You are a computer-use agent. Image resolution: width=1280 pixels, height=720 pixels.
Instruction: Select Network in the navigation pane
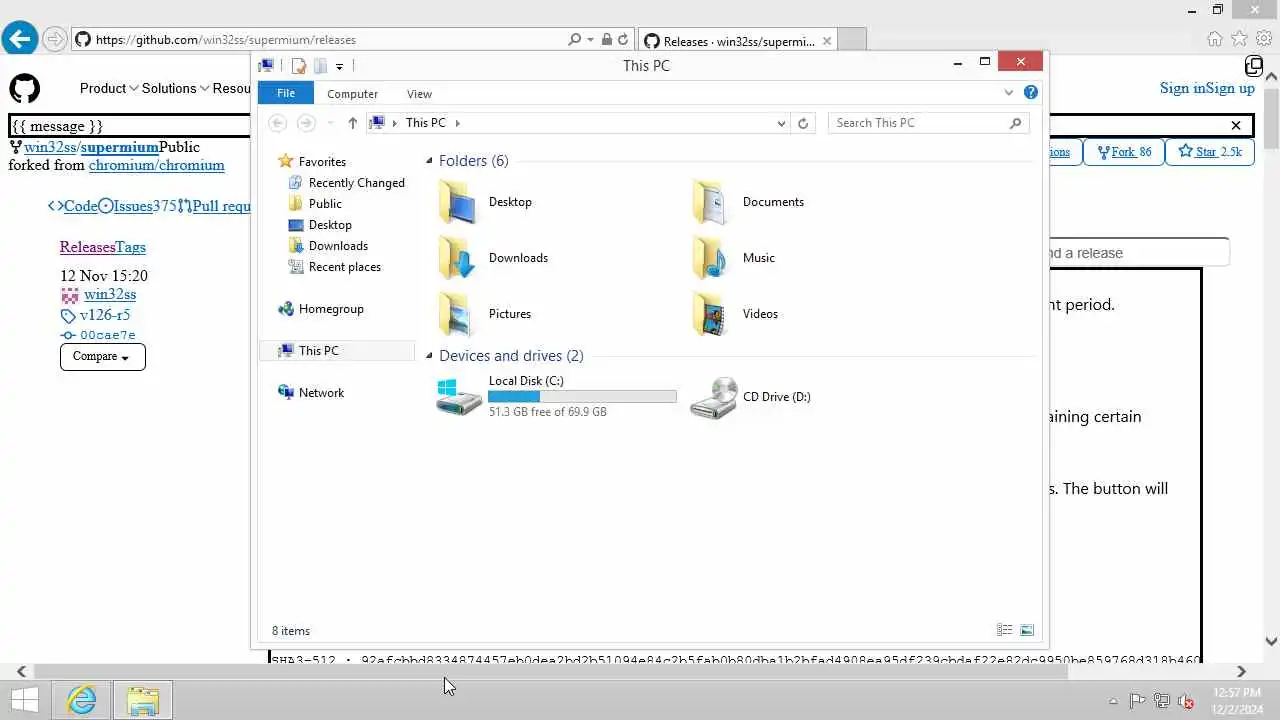pos(311,393)
